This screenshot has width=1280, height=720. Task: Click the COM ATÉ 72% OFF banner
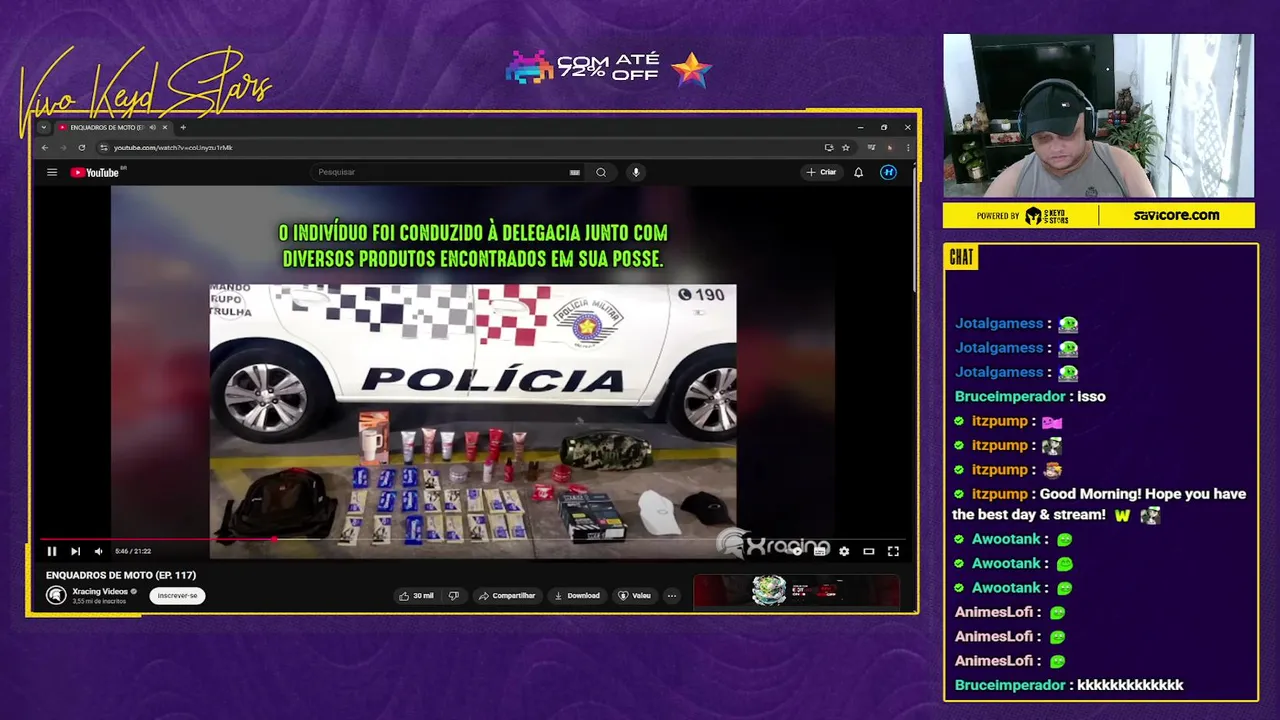click(x=608, y=68)
